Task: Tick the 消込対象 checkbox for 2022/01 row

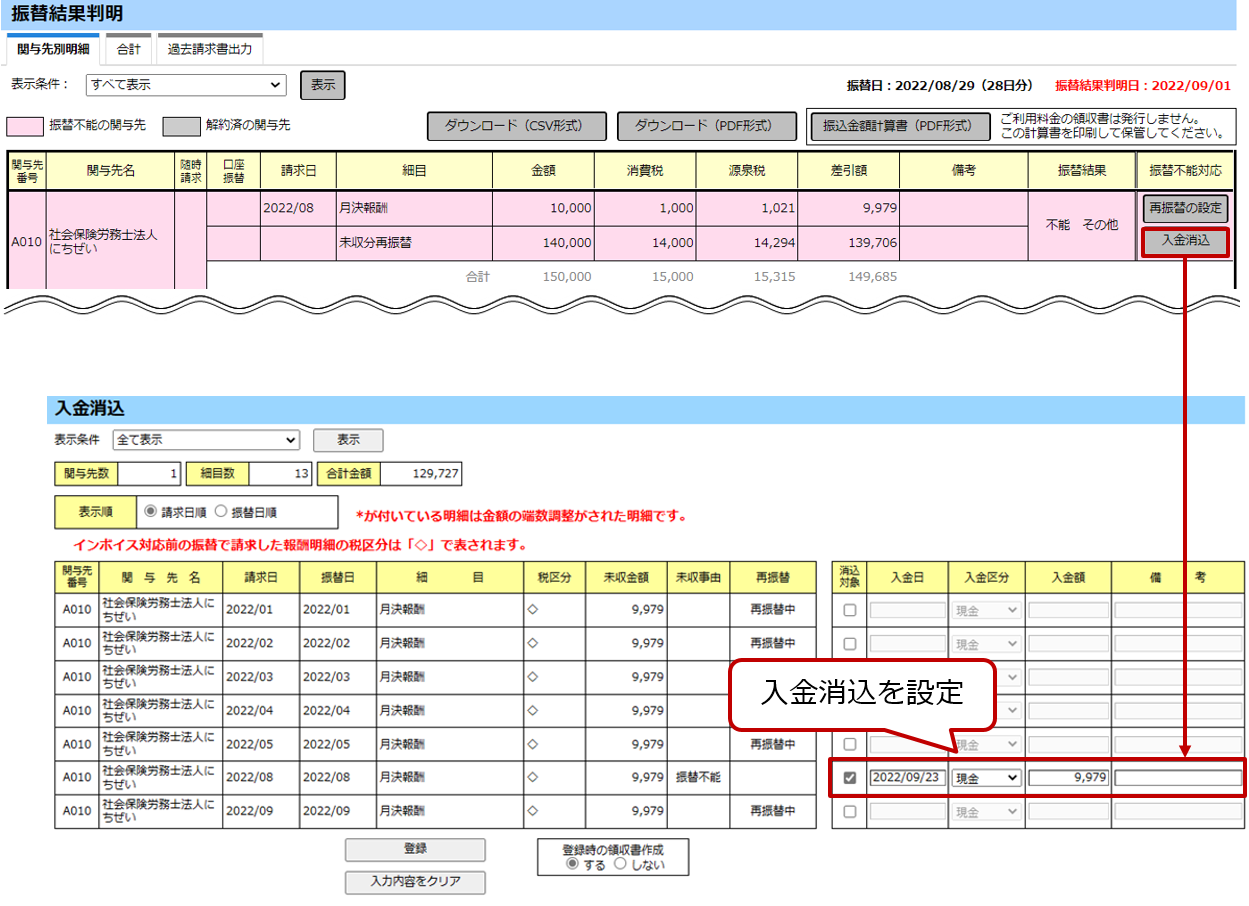Action: pos(850,610)
